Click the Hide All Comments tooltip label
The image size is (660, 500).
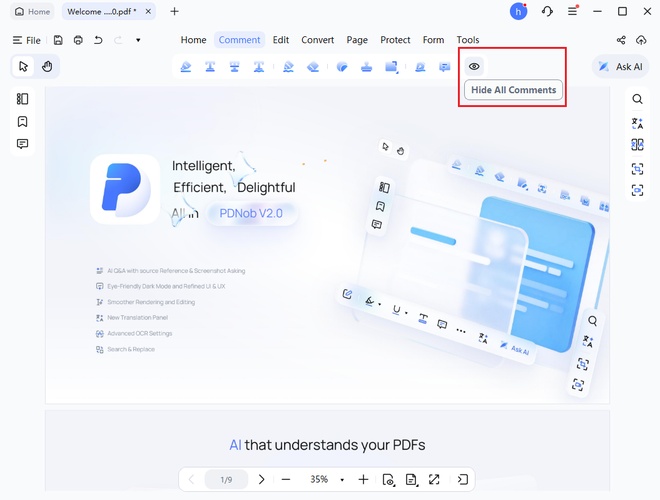point(514,90)
